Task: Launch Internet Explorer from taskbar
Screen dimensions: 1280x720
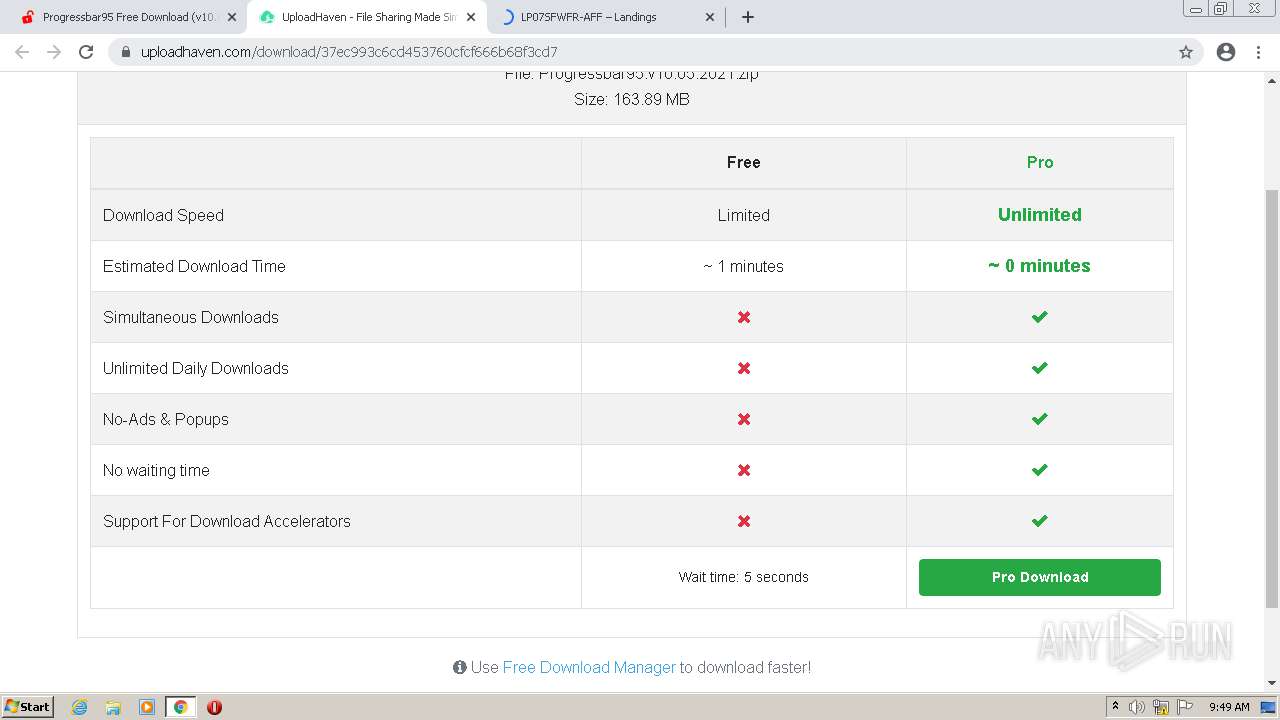Action: click(x=80, y=707)
